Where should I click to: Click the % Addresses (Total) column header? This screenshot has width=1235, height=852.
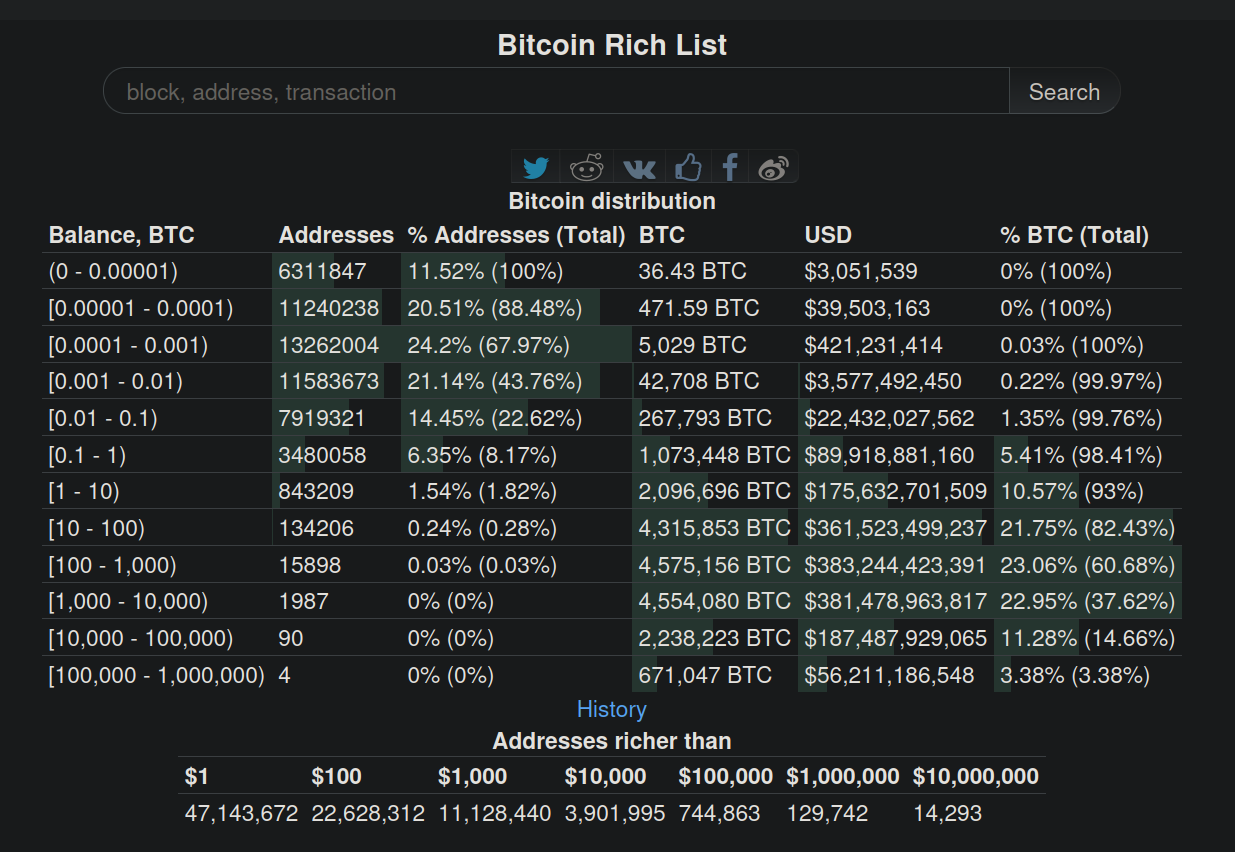tap(516, 235)
